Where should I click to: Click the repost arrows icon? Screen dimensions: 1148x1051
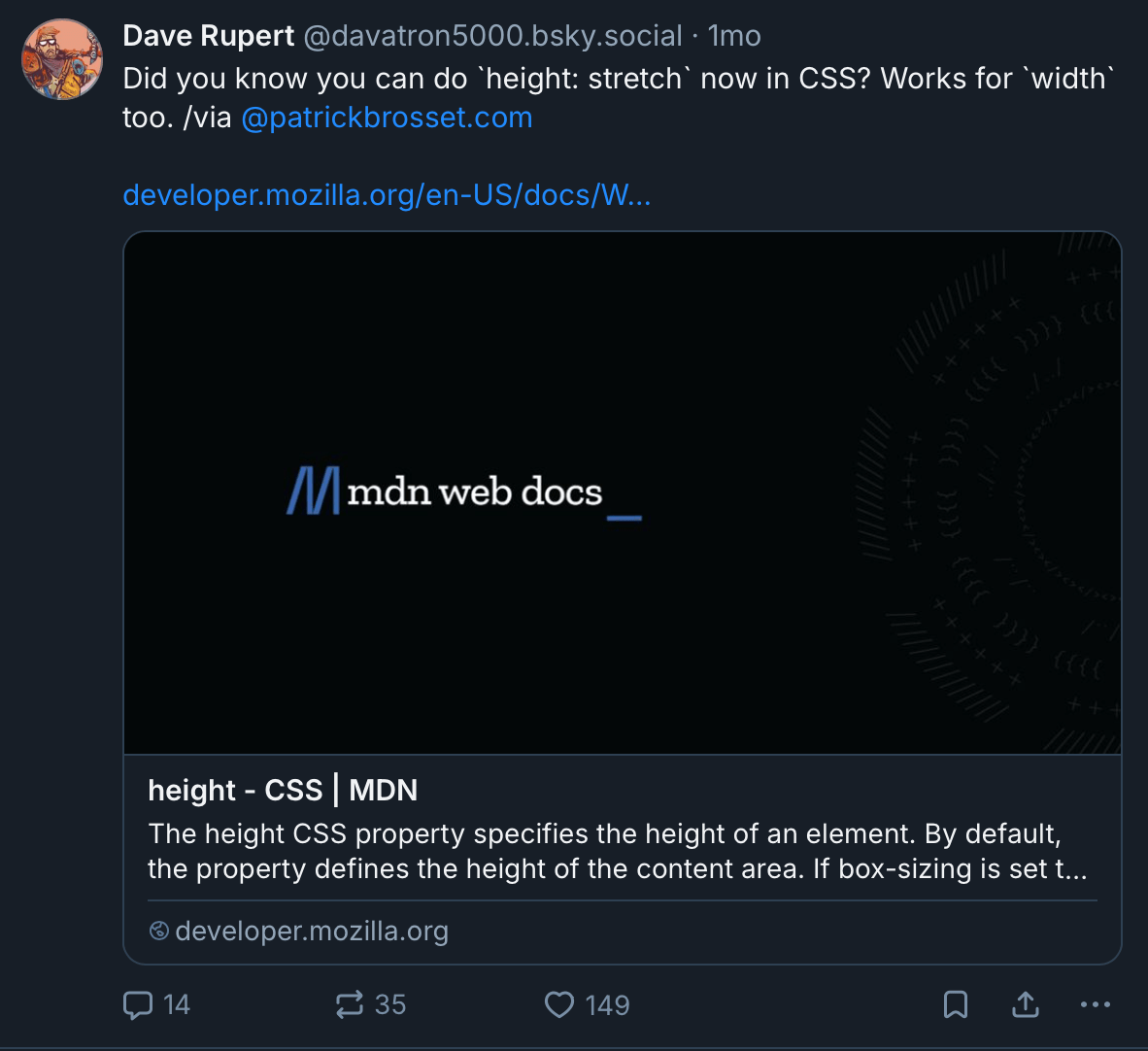click(350, 1004)
